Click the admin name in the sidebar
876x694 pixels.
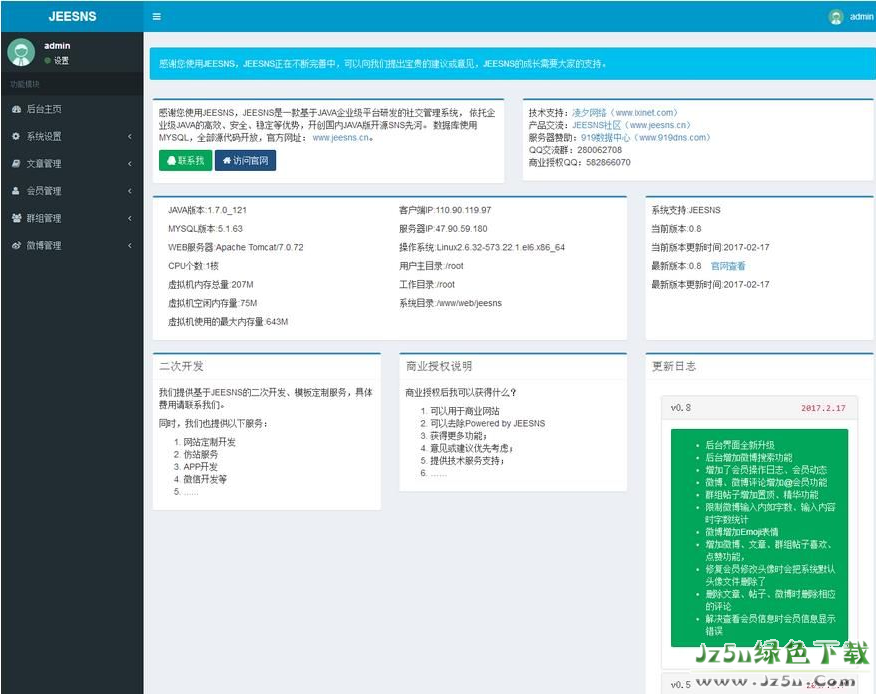coord(57,46)
